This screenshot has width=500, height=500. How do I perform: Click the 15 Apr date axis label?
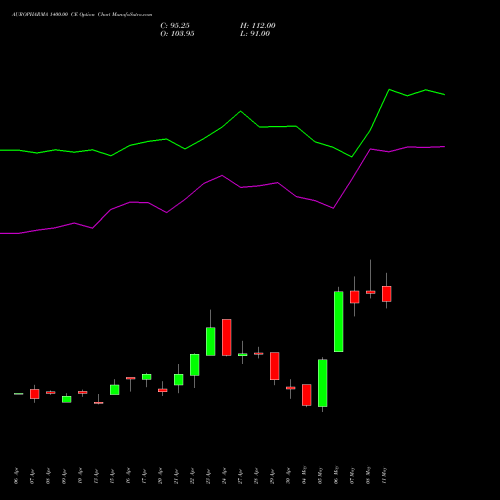click(x=113, y=476)
